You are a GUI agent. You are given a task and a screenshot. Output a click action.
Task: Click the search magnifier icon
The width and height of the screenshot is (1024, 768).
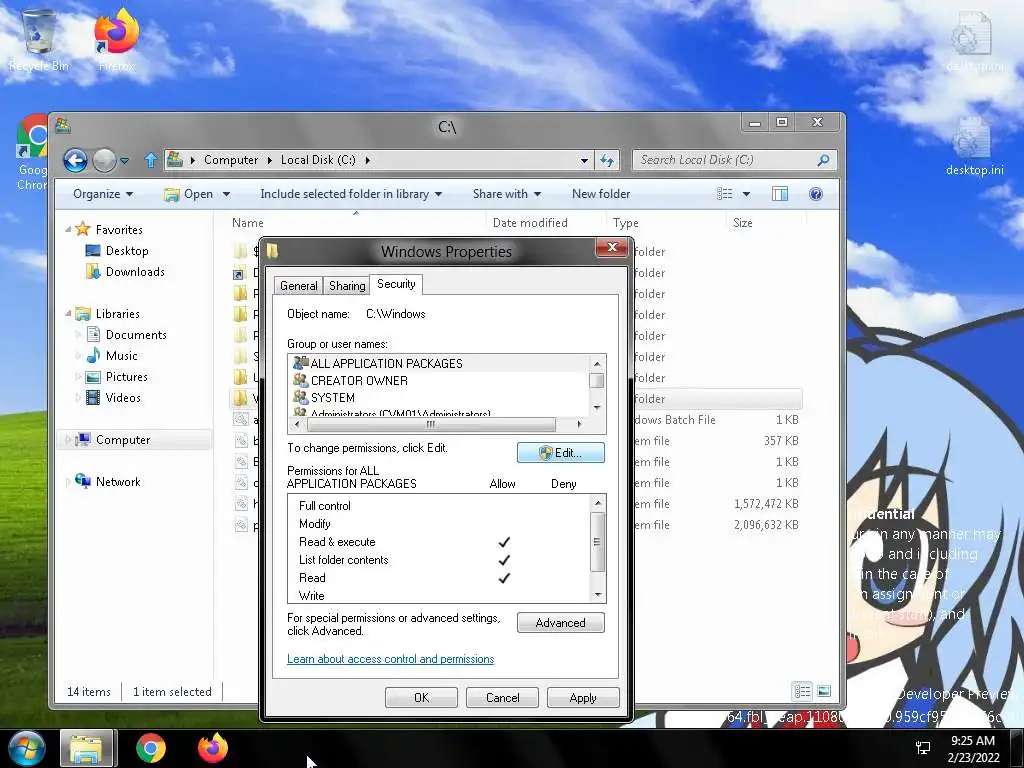(824, 160)
